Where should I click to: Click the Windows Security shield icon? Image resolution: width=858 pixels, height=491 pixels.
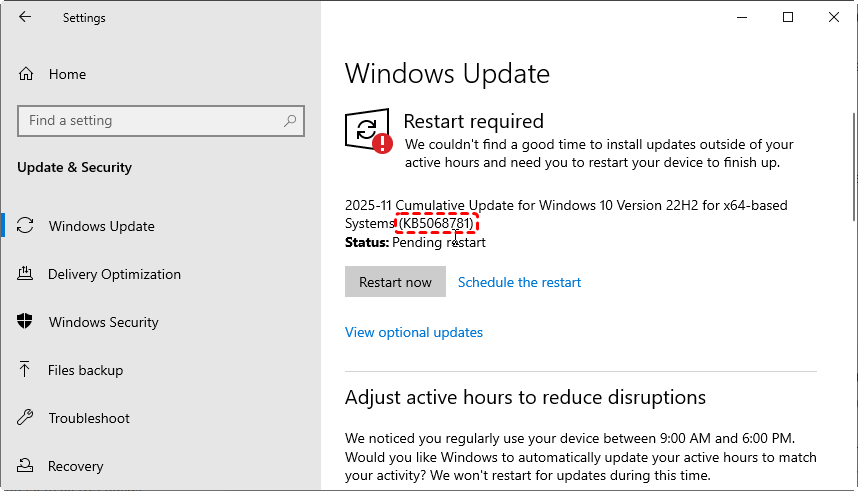coord(26,322)
